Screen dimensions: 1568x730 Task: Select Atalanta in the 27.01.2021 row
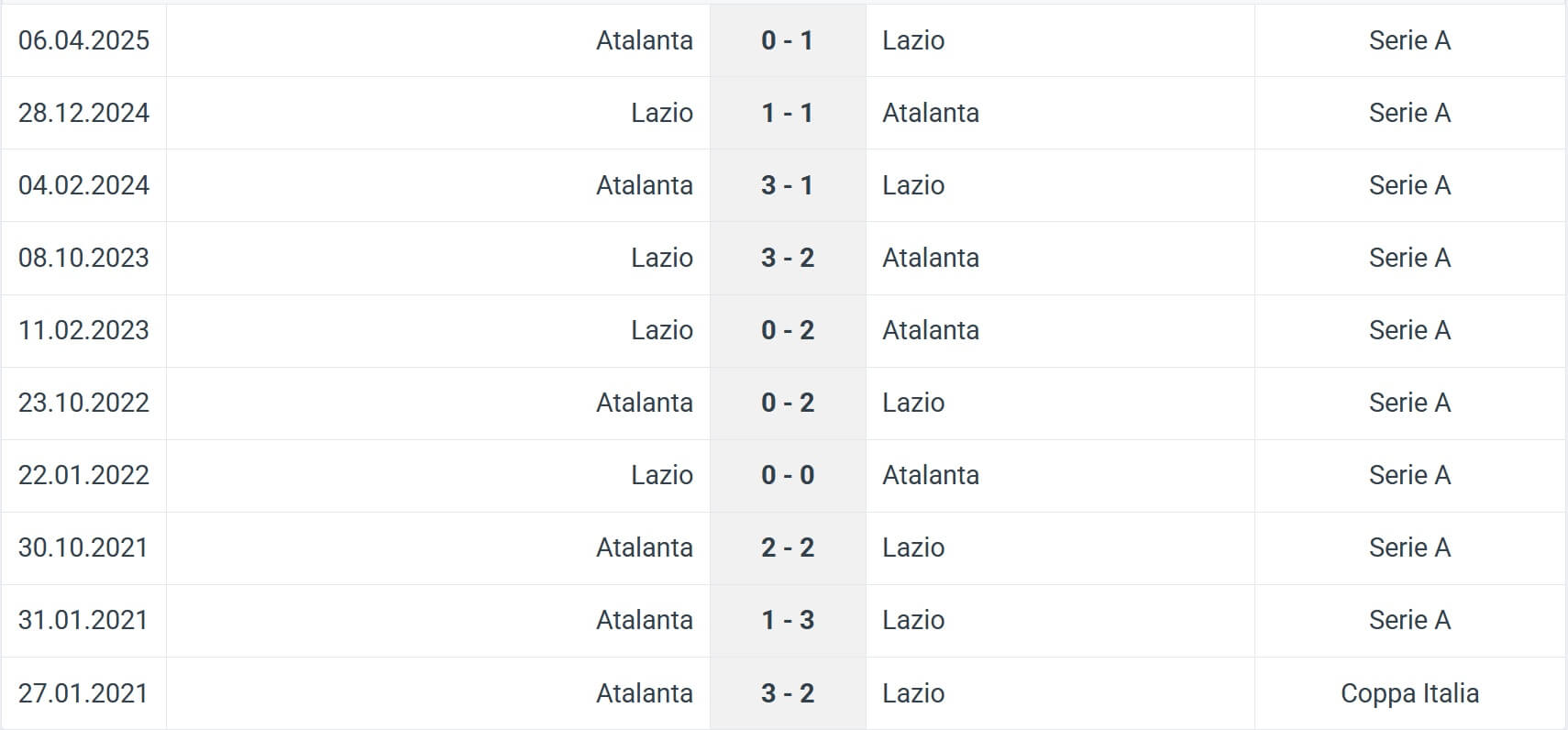[644, 693]
